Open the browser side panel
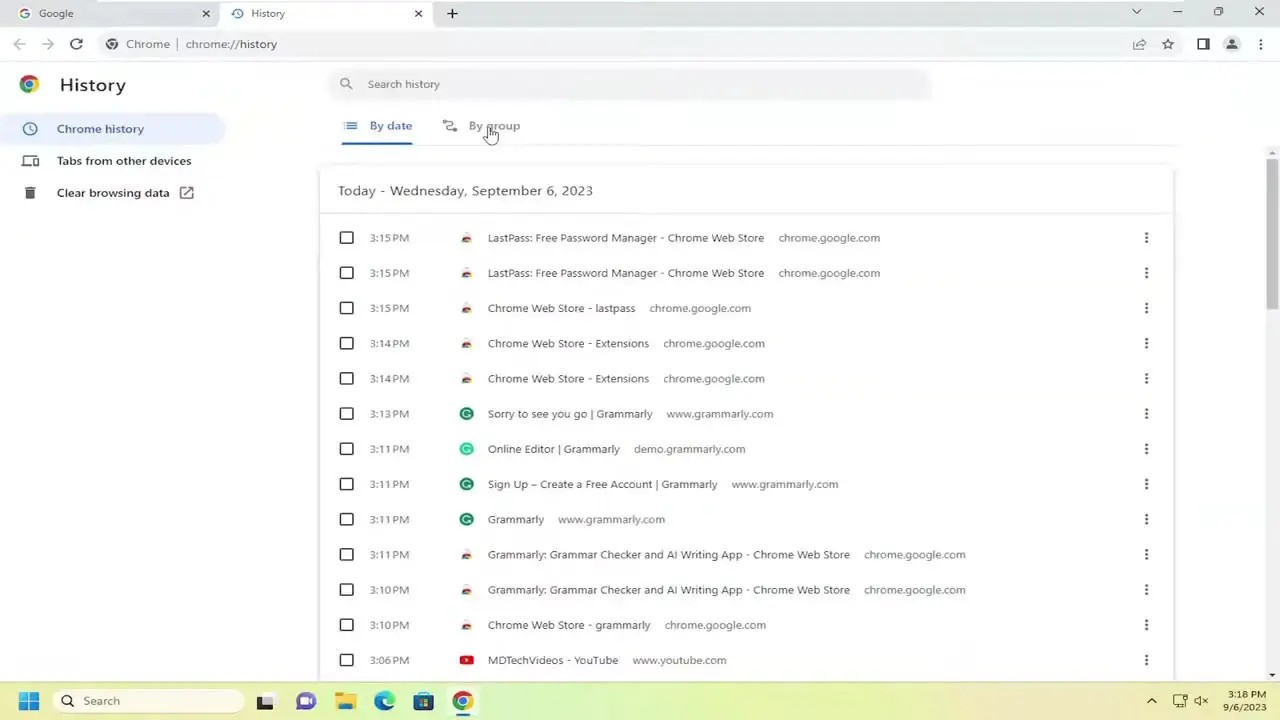 1203,44
